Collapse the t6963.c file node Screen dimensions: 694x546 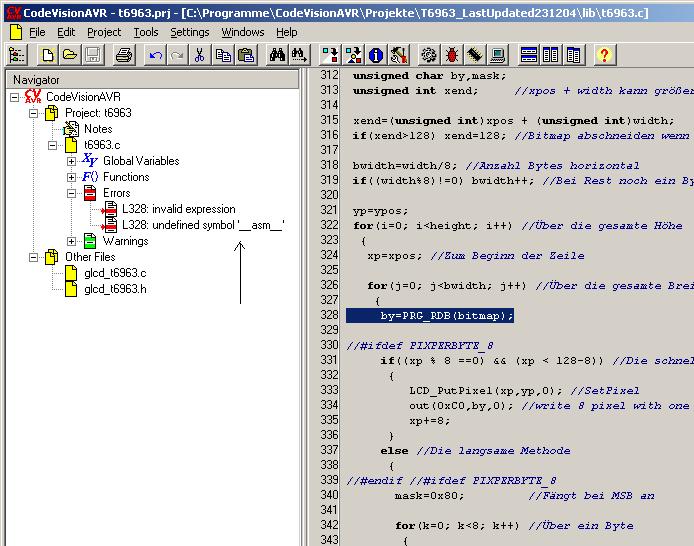53,145
